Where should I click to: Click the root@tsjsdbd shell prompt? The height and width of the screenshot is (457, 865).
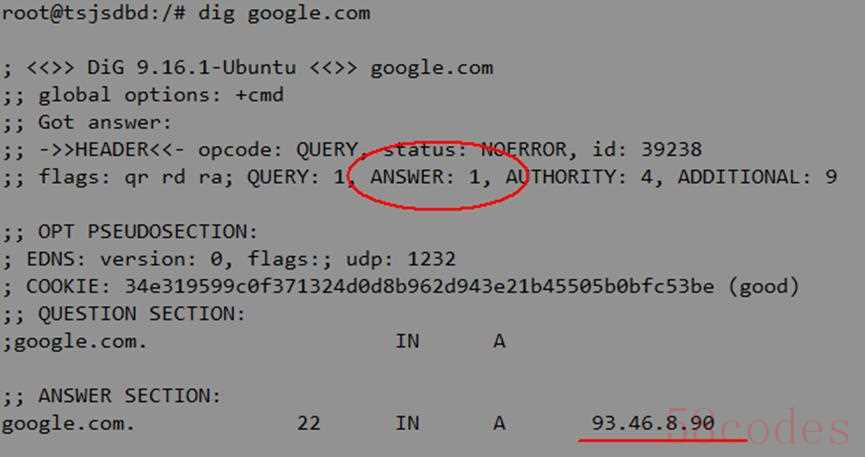click(94, 13)
